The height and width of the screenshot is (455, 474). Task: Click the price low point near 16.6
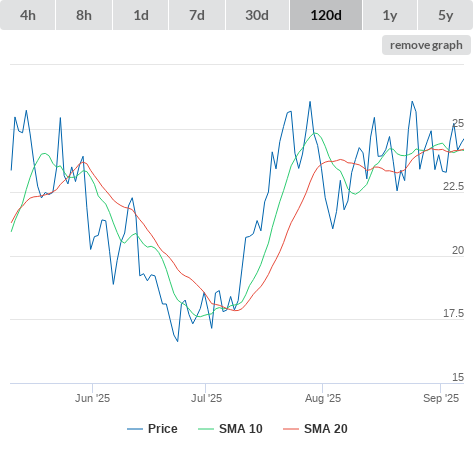click(178, 341)
